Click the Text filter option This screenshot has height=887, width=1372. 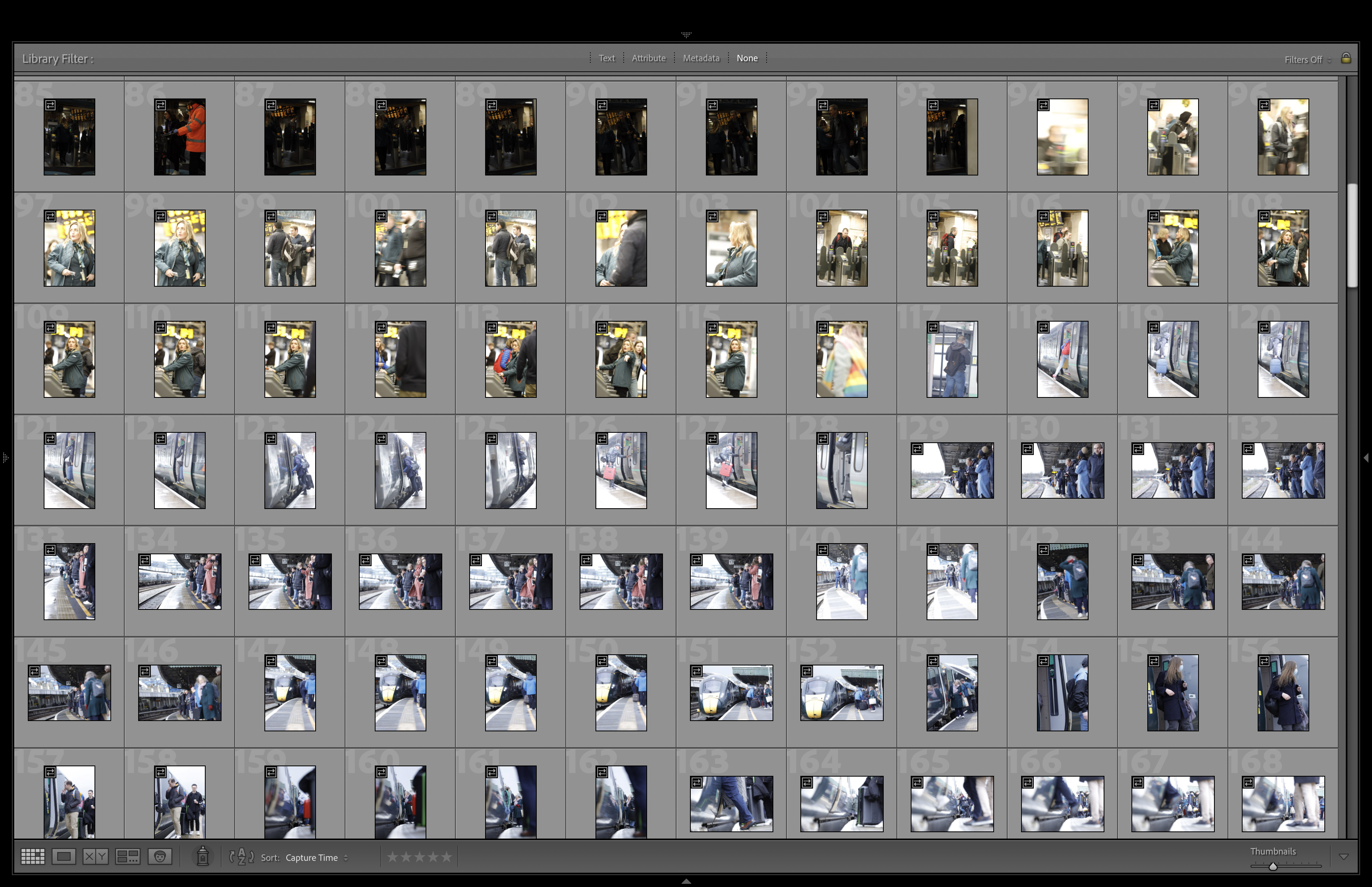606,58
